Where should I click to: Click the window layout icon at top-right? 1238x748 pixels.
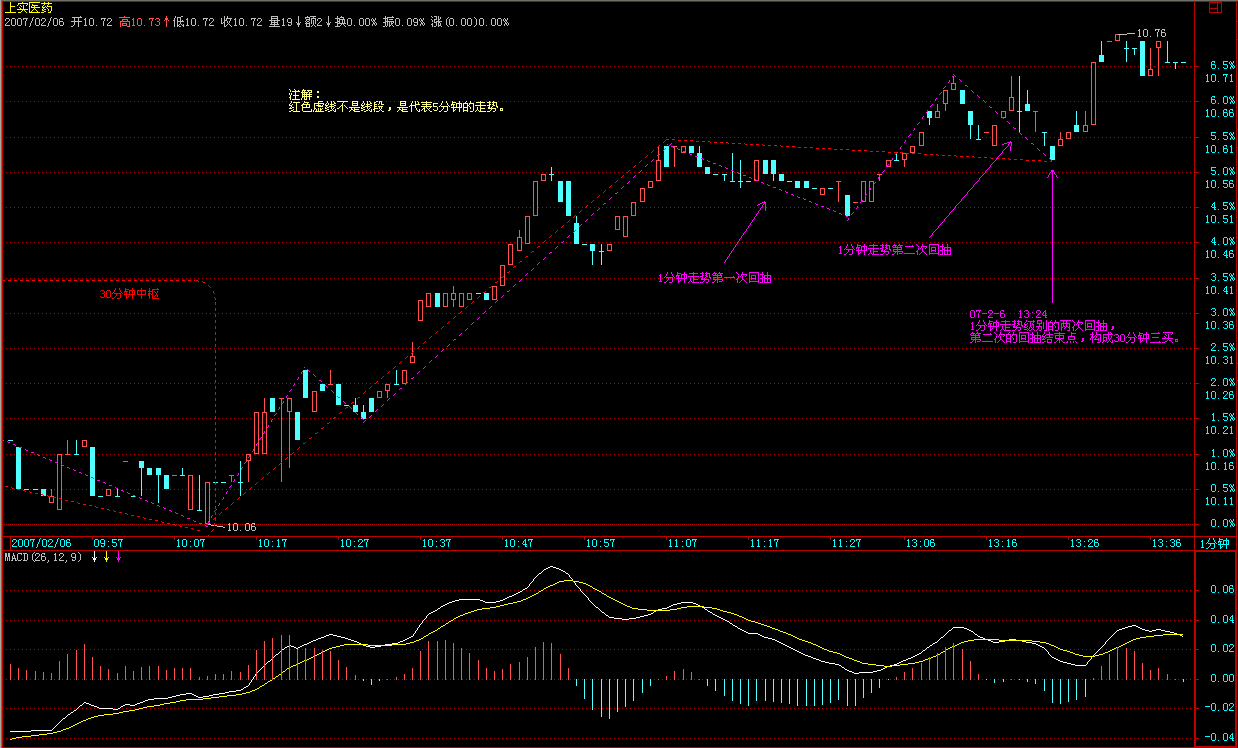coord(1214,6)
